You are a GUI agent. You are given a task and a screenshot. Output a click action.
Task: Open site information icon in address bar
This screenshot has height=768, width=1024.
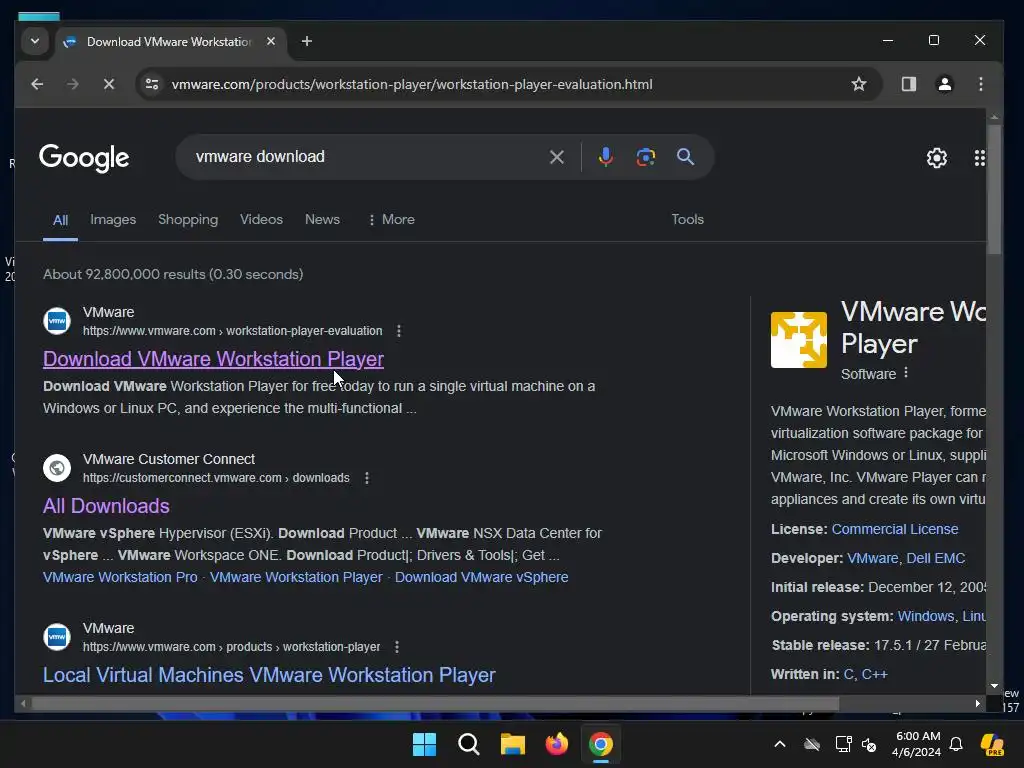152,84
